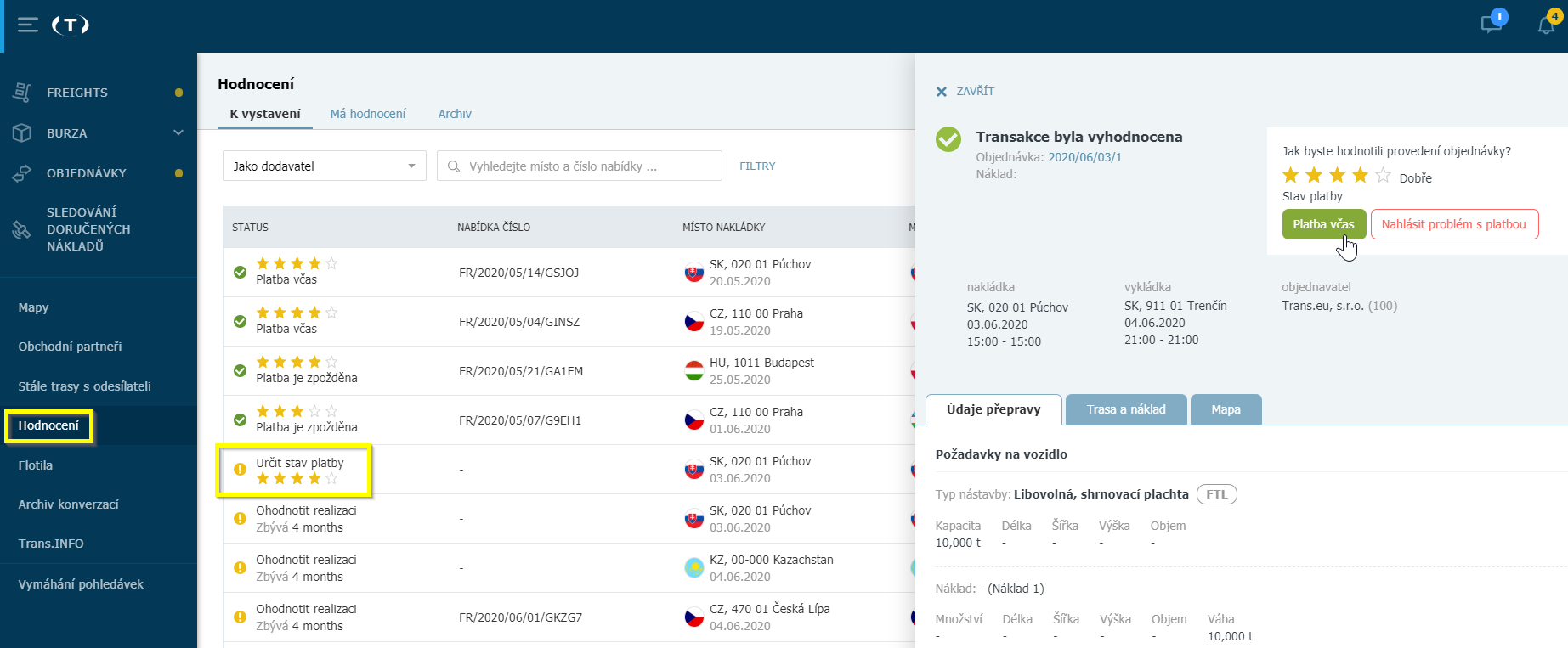1568x648 pixels.
Task: Click warning status icon of Určit stav platby row
Action: [x=241, y=470]
